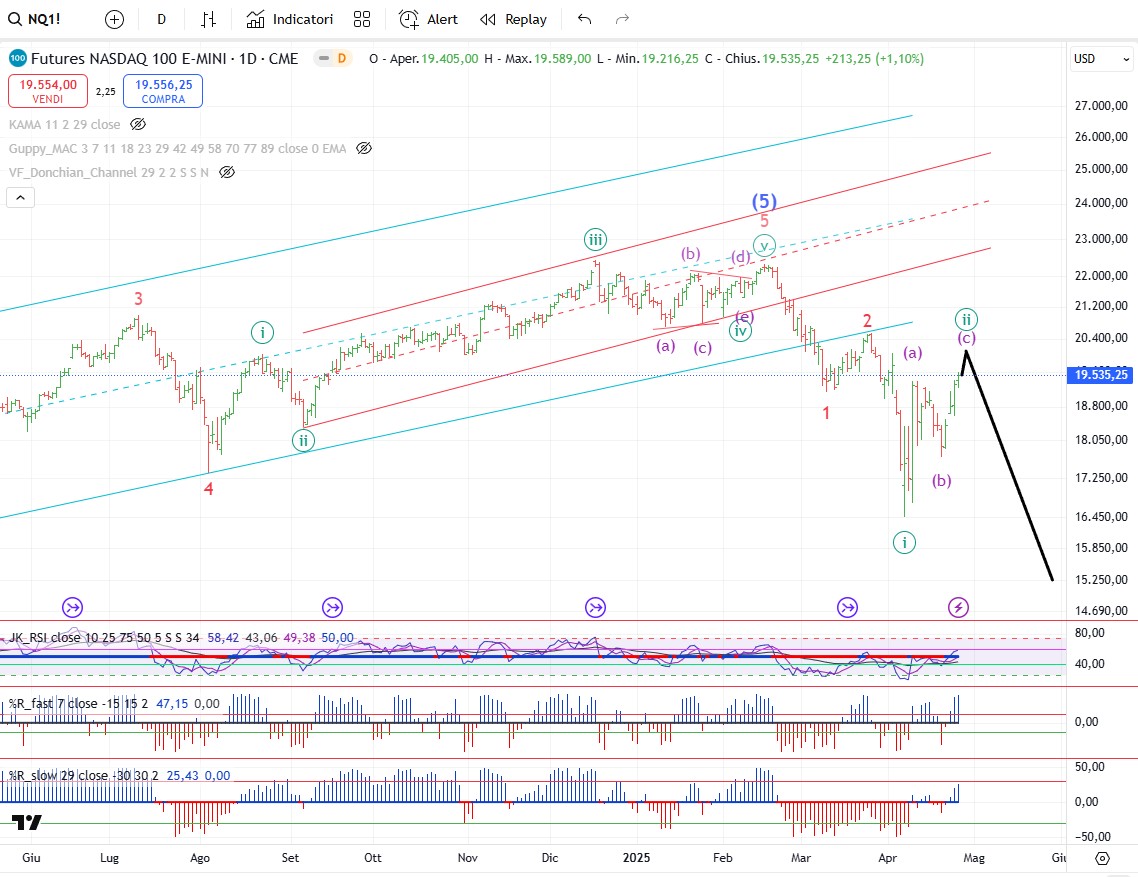The height and width of the screenshot is (877, 1138).
Task: Select the red wave label 2
Action: coord(867,321)
